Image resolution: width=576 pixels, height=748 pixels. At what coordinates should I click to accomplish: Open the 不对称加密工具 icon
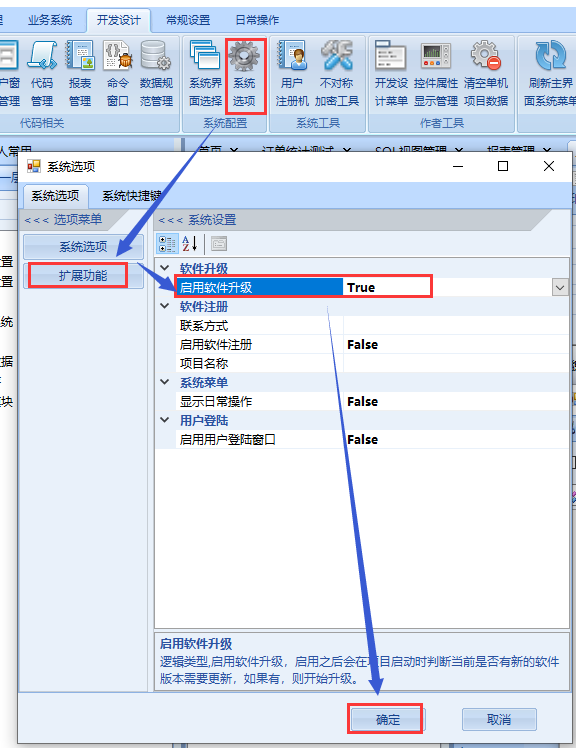point(336,75)
